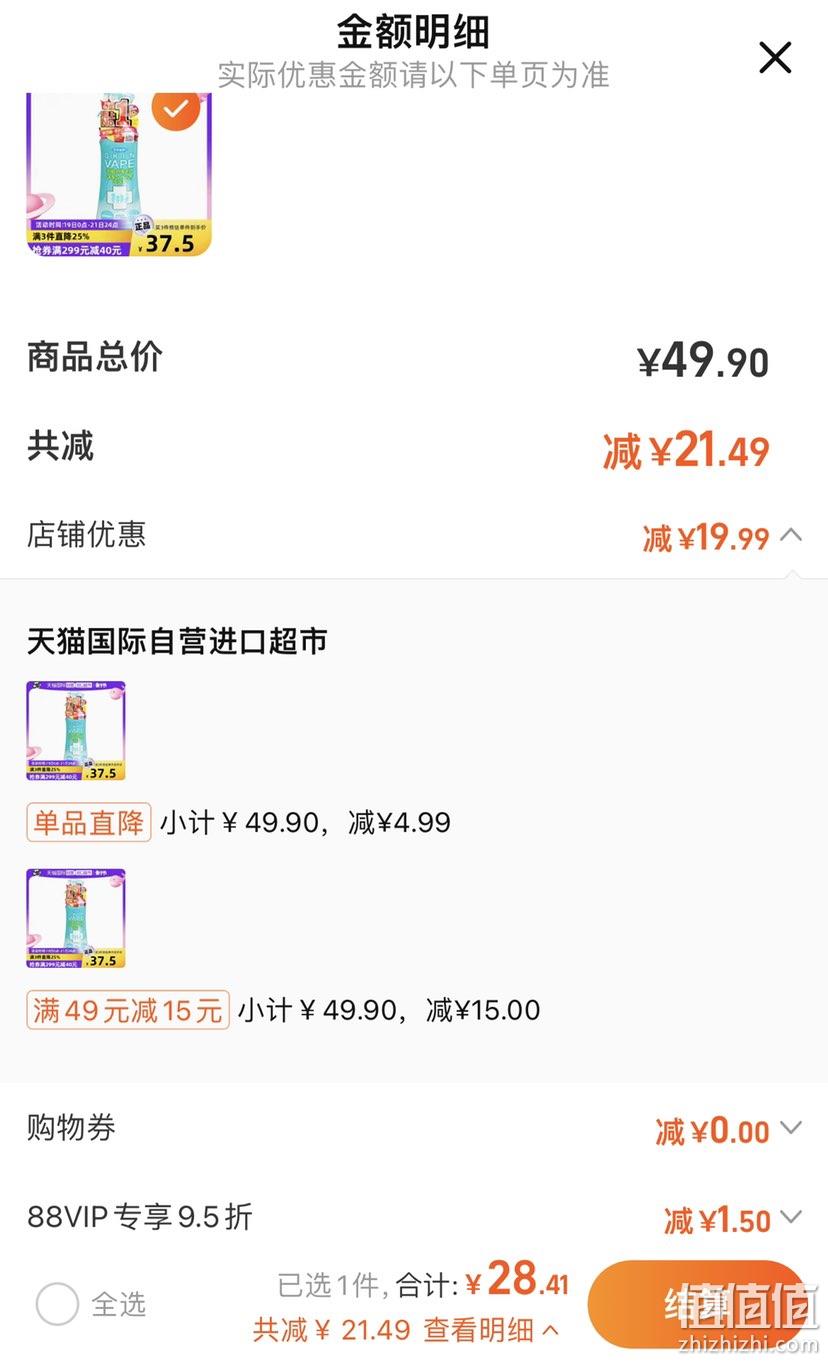Image resolution: width=828 pixels, height=1362 pixels.
Task: Tap the 满49元减15元 promotion tag
Action: (x=128, y=1010)
